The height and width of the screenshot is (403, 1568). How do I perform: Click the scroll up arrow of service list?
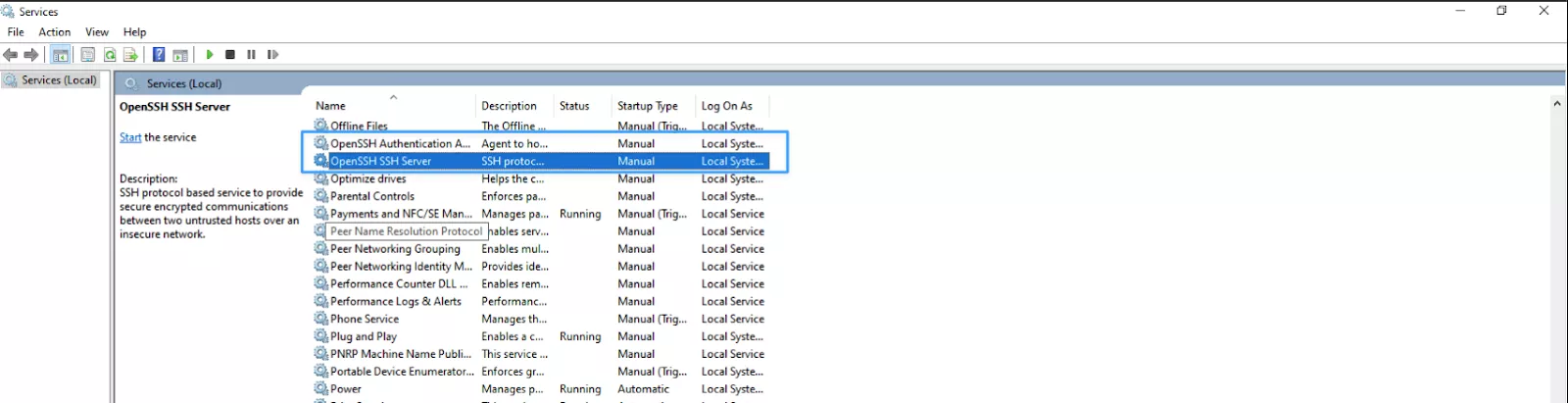(1557, 103)
